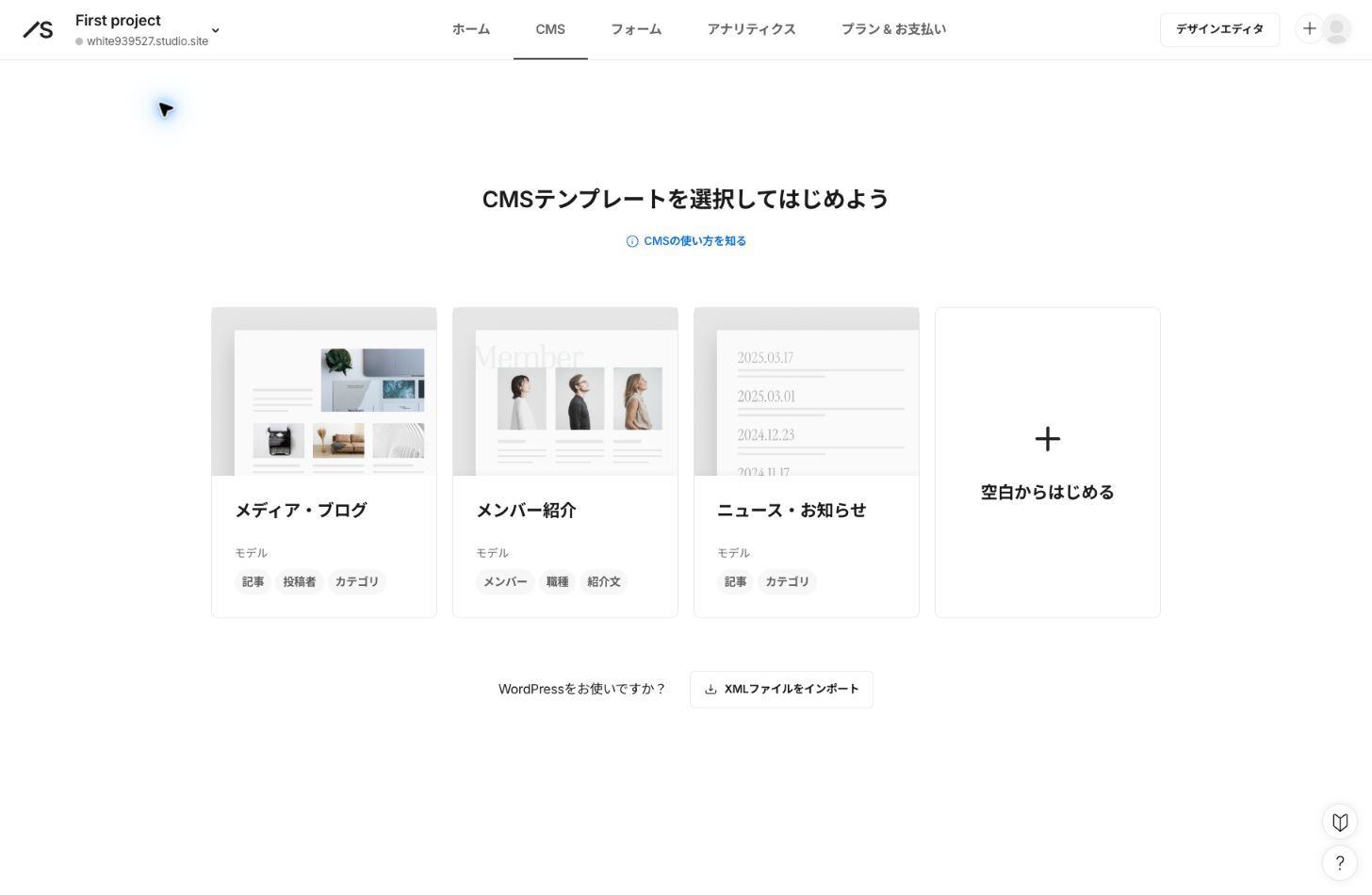The height and width of the screenshot is (895, 1372).
Task: Click the First project name
Action: pyautogui.click(x=118, y=21)
